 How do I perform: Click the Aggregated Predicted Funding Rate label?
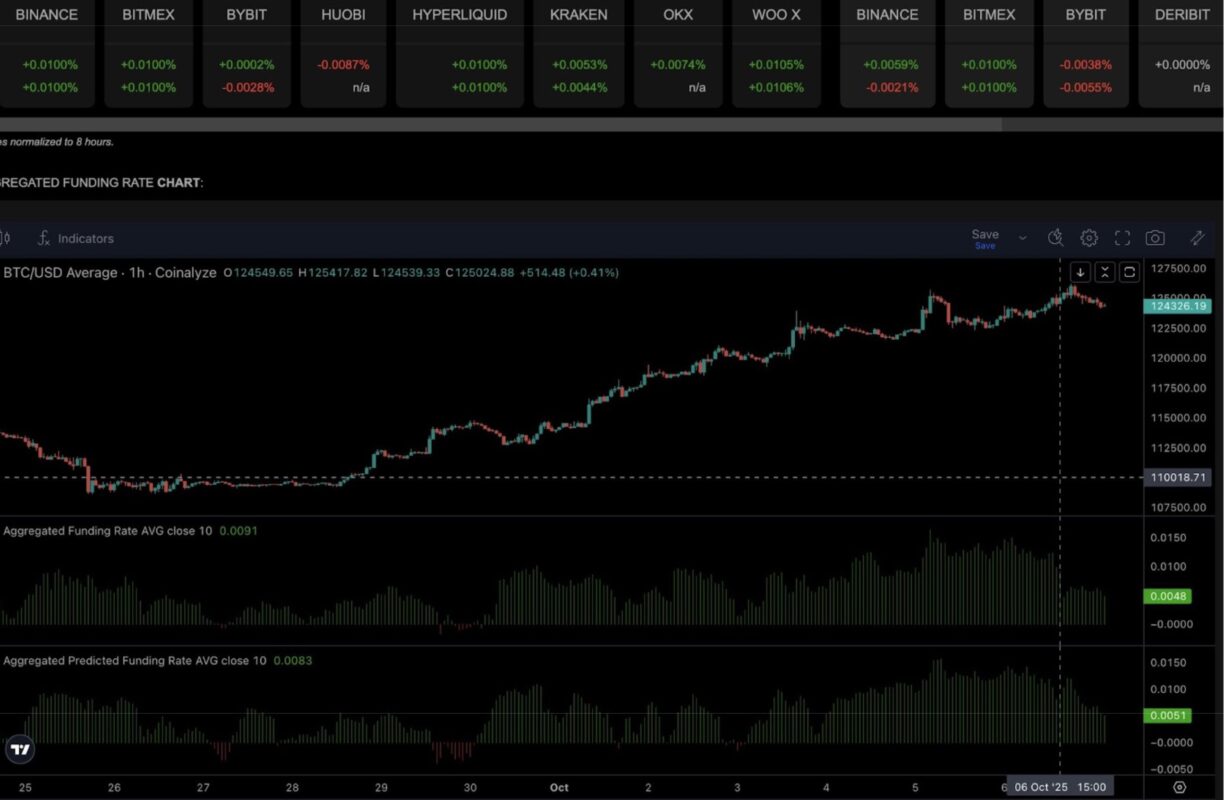[135, 661]
